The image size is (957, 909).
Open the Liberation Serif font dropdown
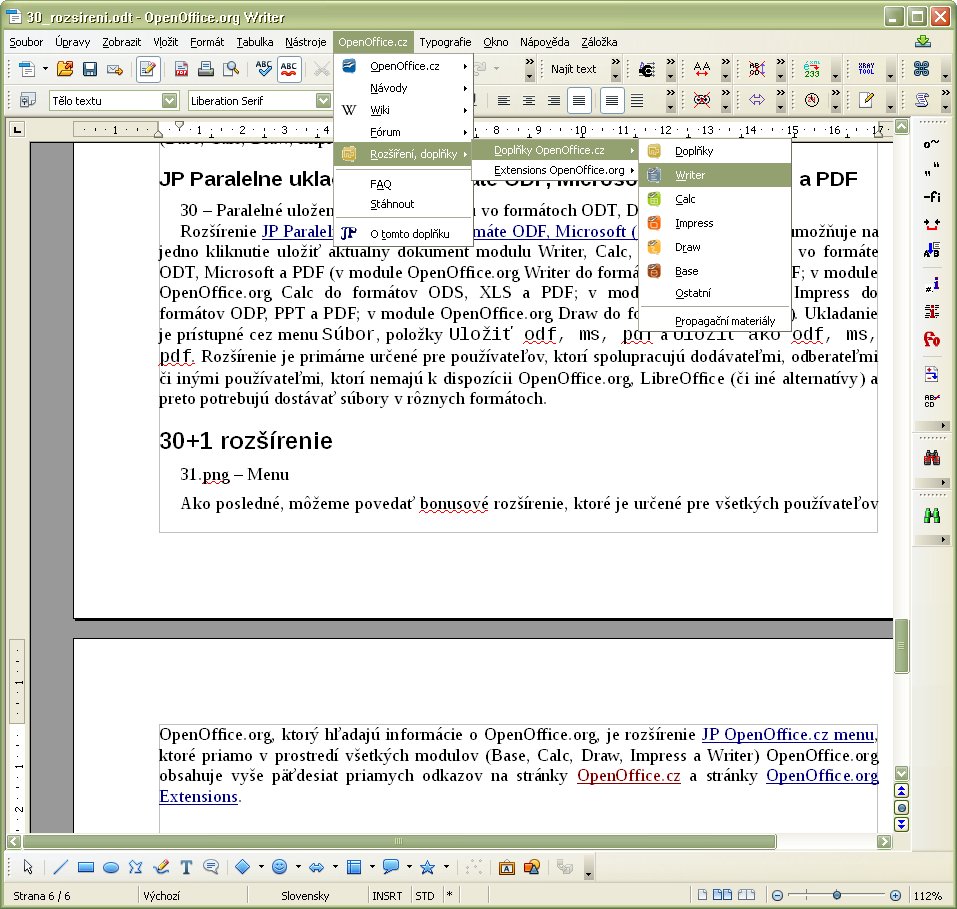323,100
